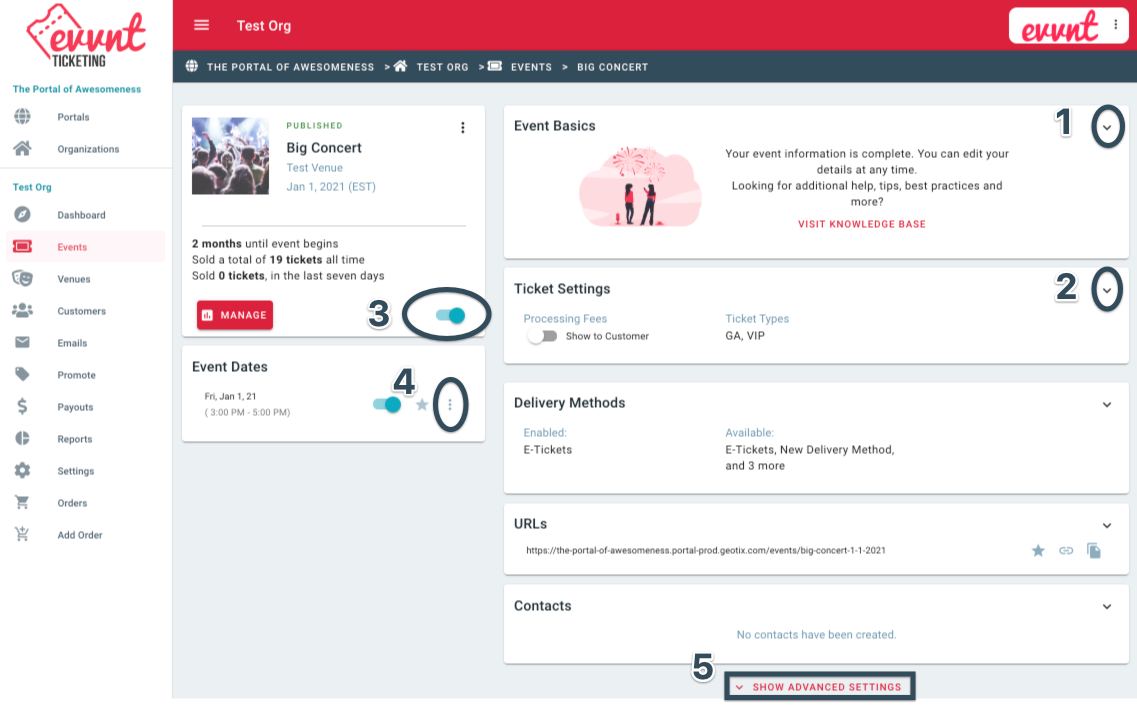Favorite the event URL with star icon

(1038, 550)
